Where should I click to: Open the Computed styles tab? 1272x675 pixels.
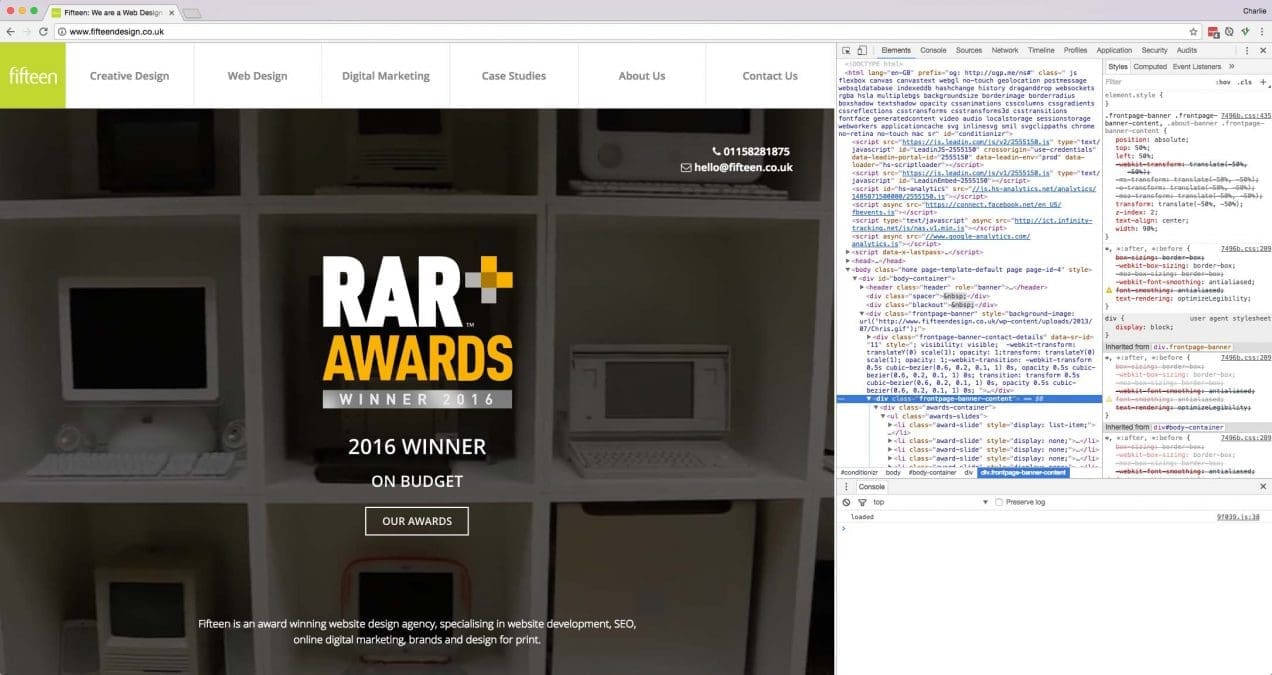(x=1149, y=66)
